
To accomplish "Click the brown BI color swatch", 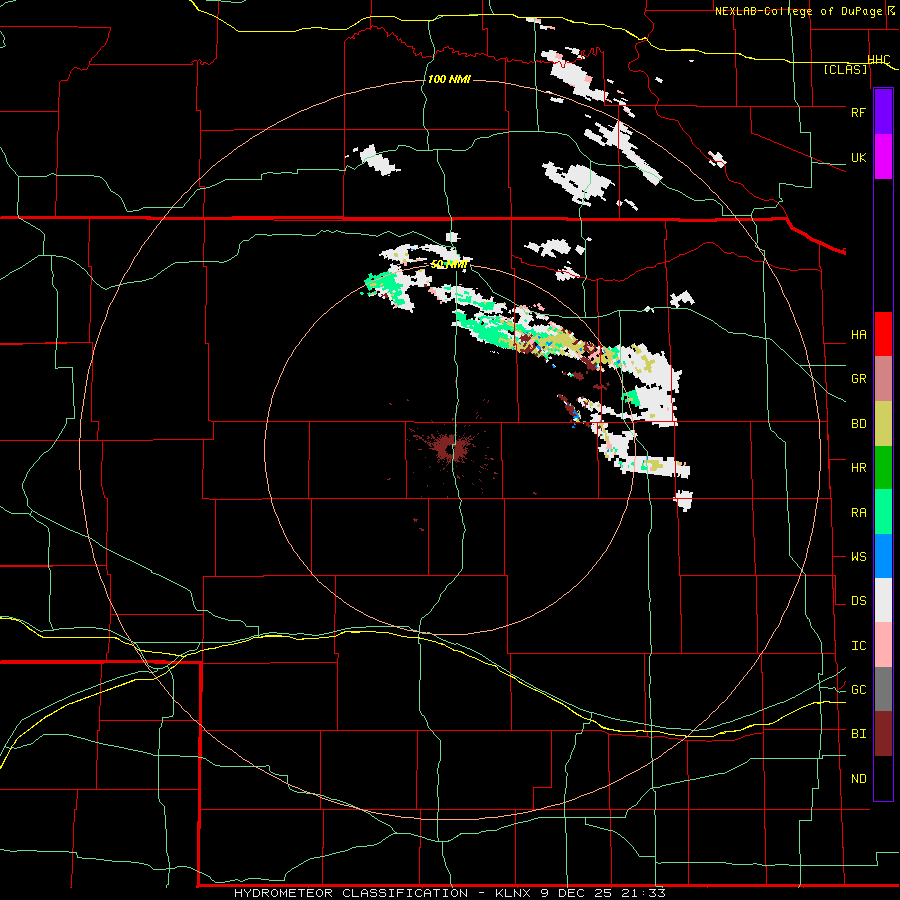I will [883, 734].
